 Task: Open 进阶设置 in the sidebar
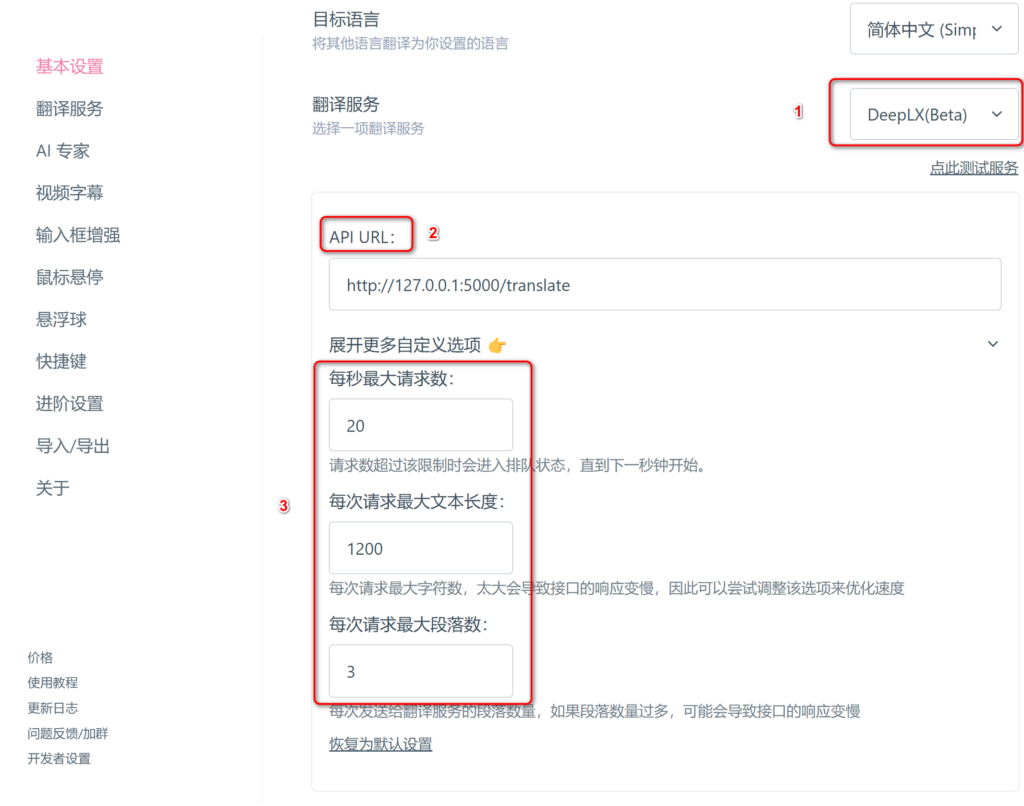69,404
